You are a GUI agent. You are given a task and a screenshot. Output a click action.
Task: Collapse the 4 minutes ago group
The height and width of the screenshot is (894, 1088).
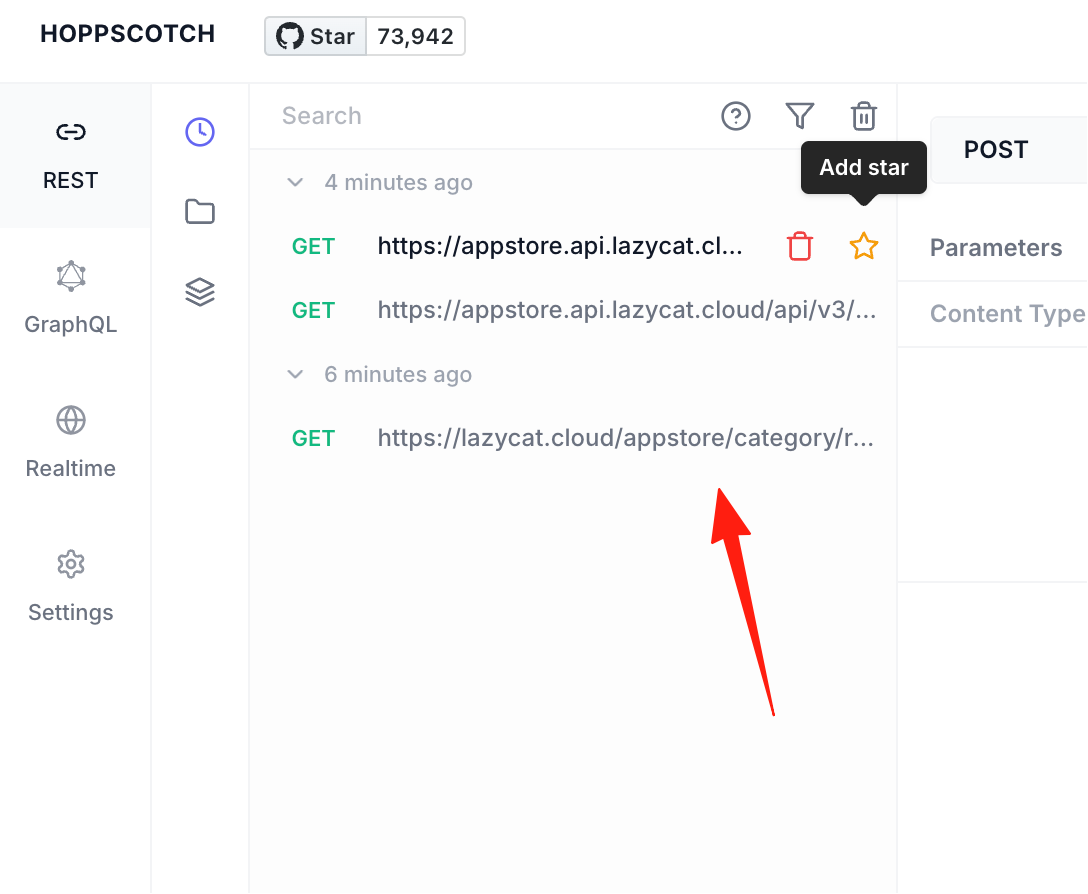[295, 183]
